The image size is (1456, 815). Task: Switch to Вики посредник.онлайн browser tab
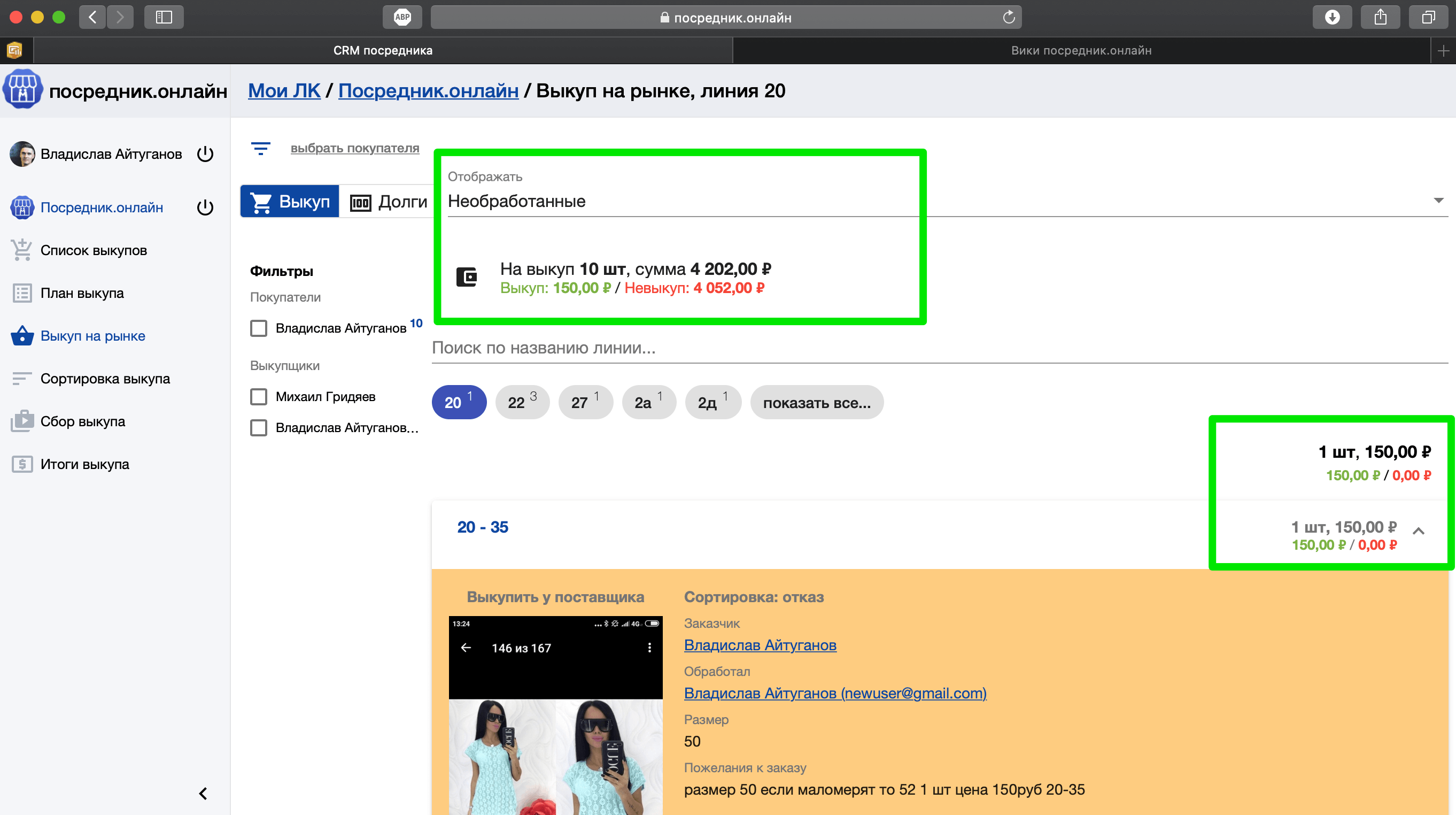1080,50
